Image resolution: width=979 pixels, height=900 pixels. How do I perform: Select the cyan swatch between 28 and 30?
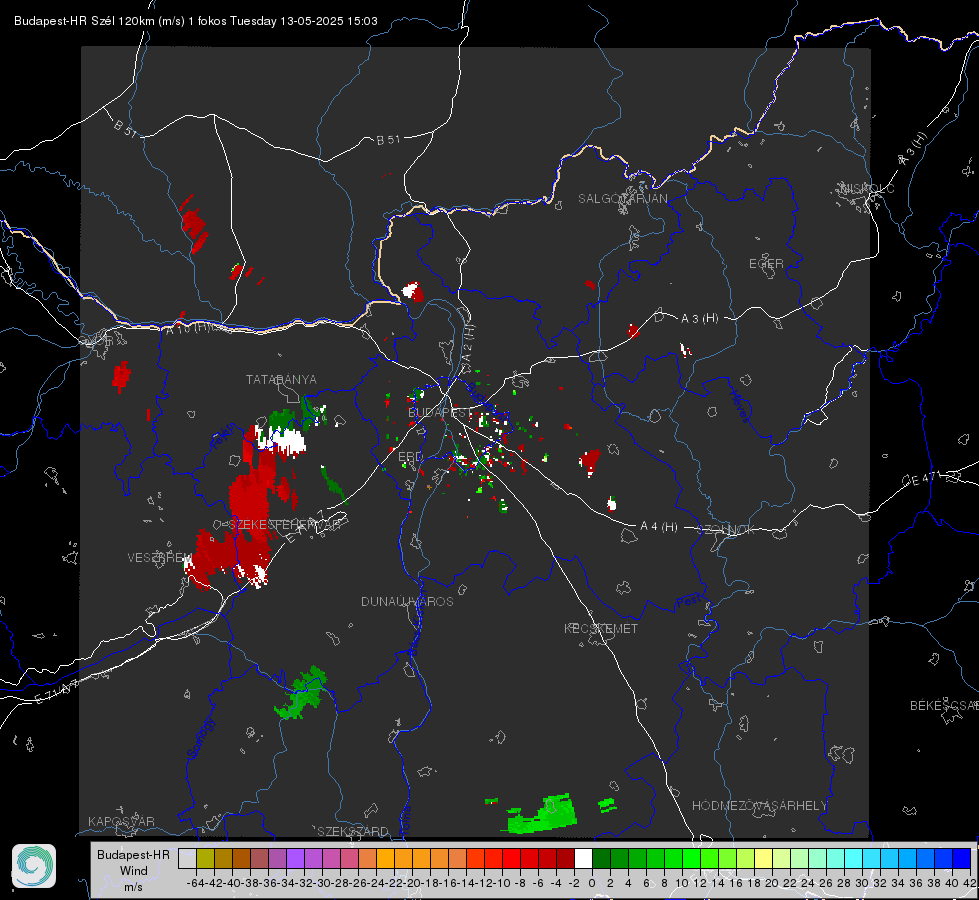854,858
